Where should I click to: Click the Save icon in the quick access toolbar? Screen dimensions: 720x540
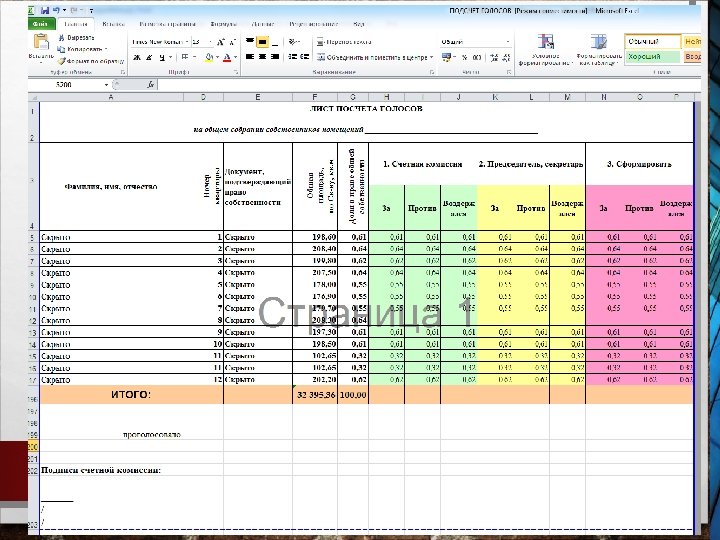[45, 10]
